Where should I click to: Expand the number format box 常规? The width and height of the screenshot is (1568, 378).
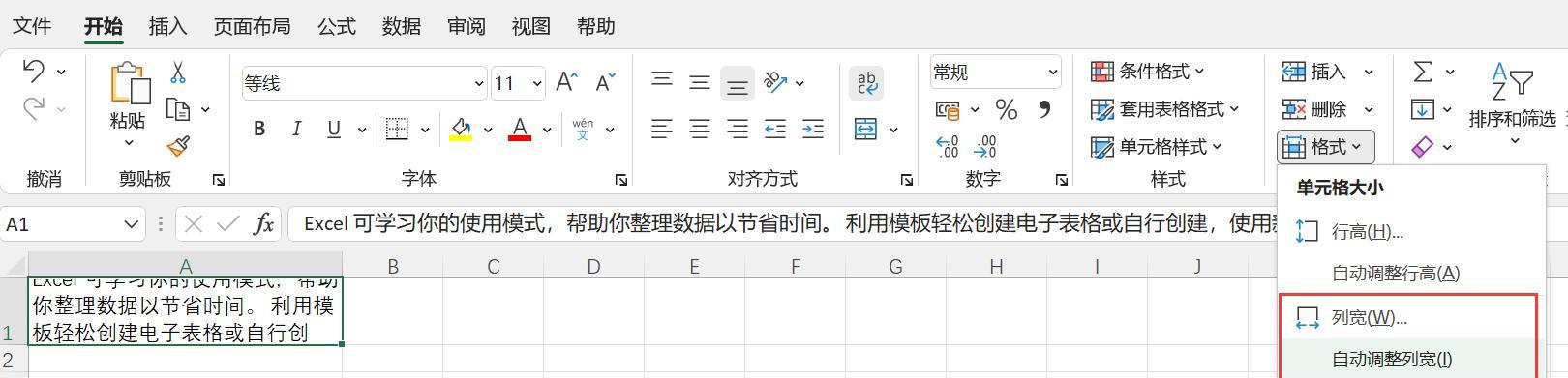pos(995,72)
